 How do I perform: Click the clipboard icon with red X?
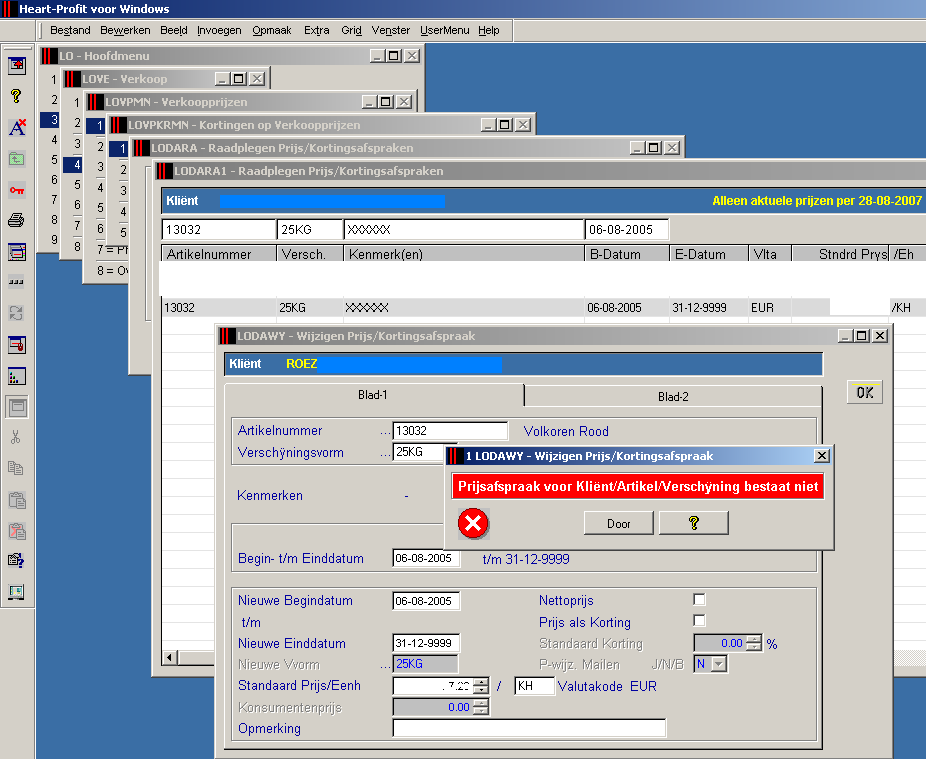[x=17, y=531]
